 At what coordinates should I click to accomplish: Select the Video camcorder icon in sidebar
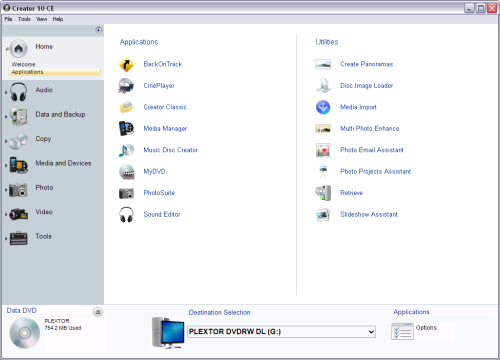pyautogui.click(x=19, y=214)
